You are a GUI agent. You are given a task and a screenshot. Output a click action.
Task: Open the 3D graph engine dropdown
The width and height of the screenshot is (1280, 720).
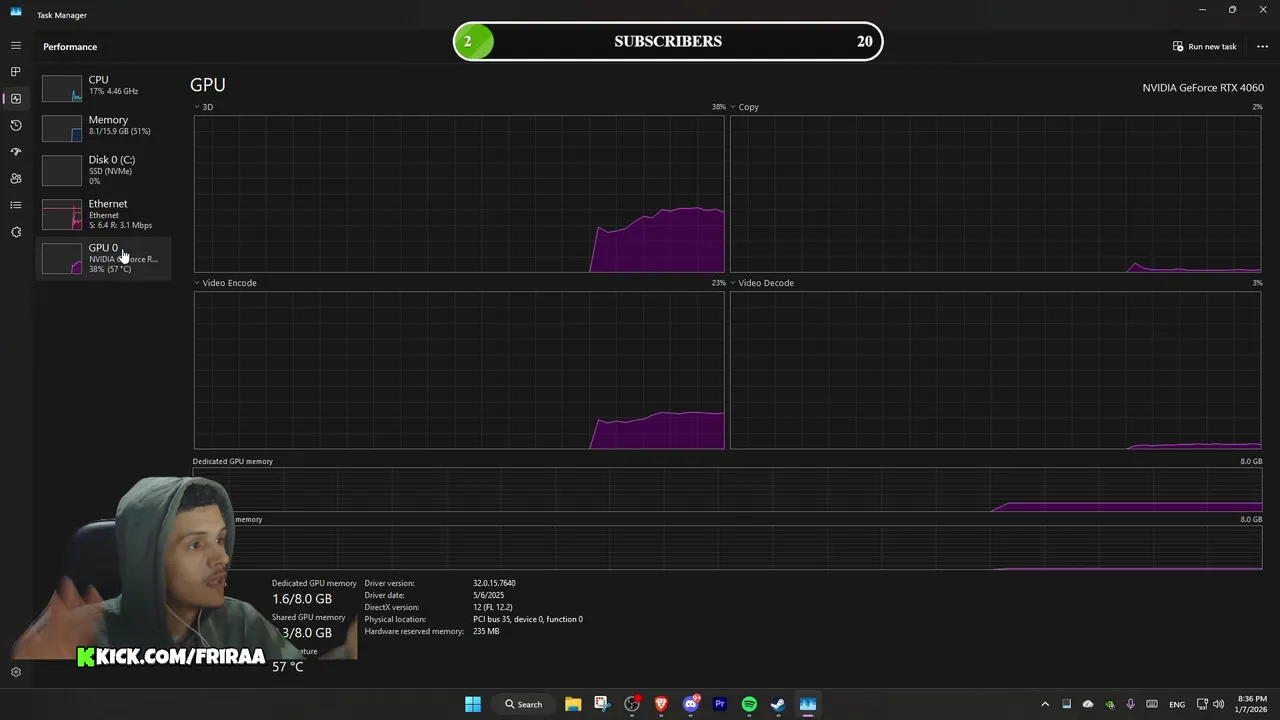(203, 107)
